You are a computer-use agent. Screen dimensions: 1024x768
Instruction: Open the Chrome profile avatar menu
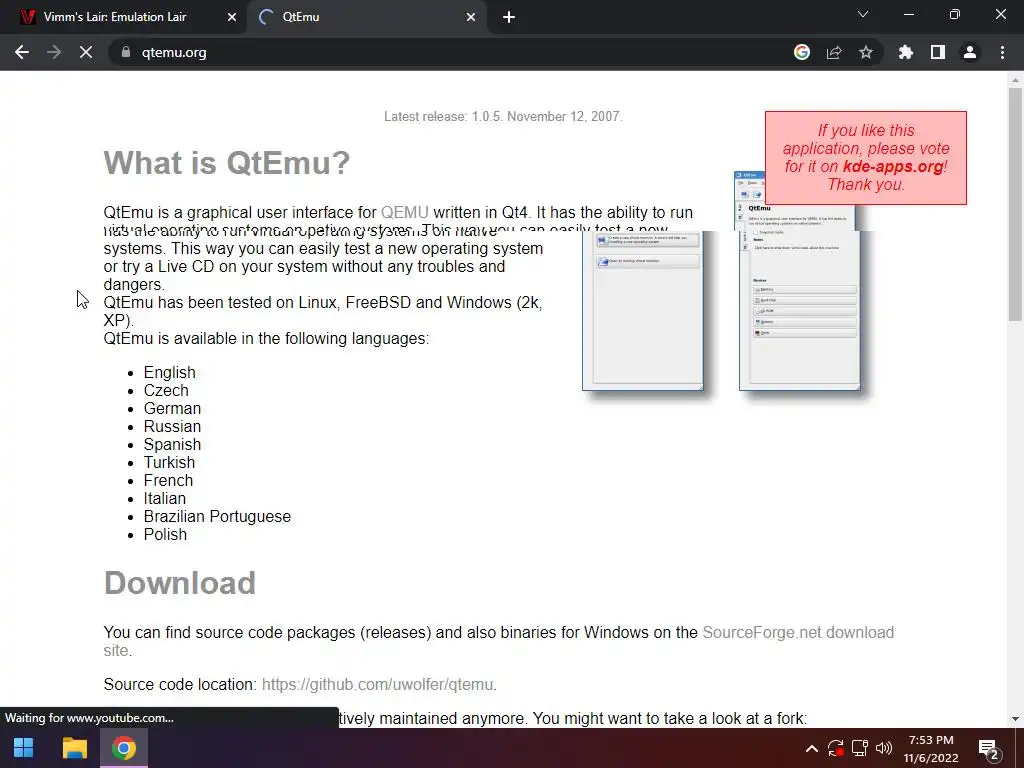(970, 52)
